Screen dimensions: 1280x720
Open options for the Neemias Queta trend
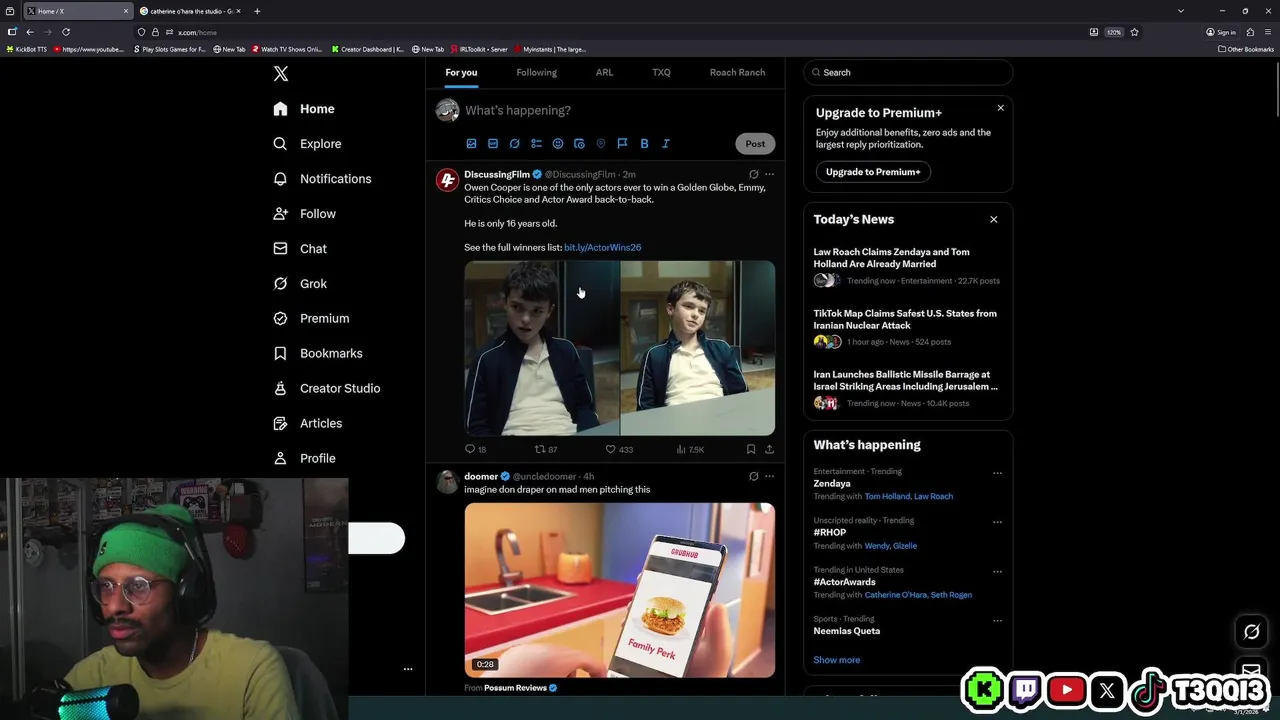(x=997, y=620)
